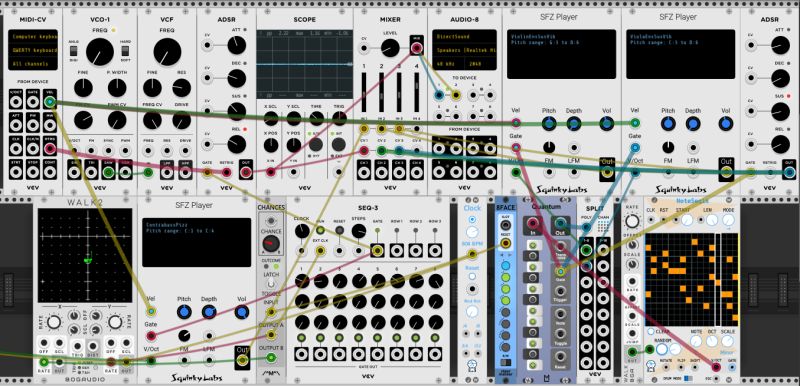Image resolution: width=800 pixels, height=386 pixels.
Task: Click the SCOPE X IN jack
Action: click(270, 172)
